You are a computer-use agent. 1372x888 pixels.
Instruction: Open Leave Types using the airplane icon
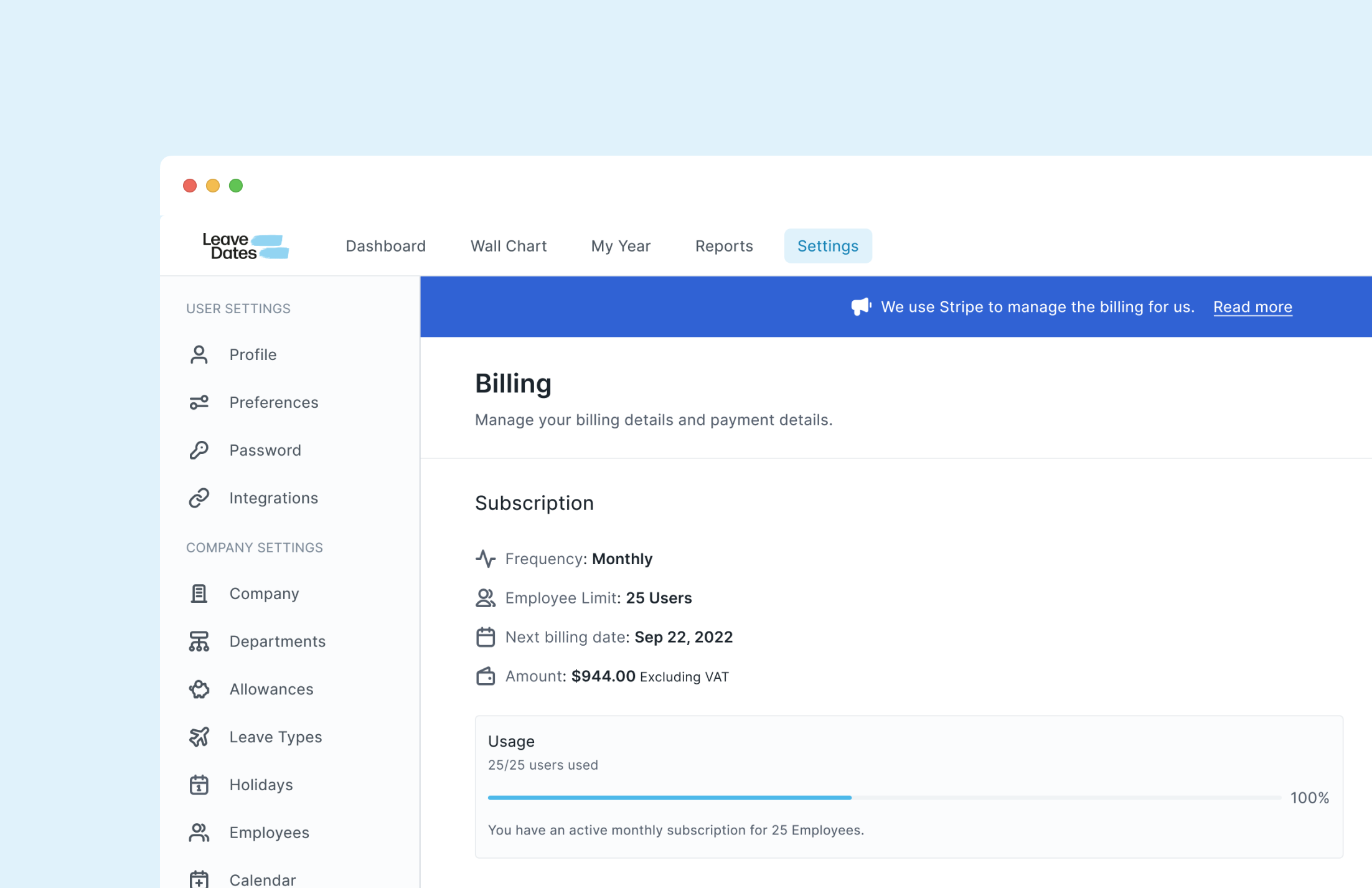(199, 737)
